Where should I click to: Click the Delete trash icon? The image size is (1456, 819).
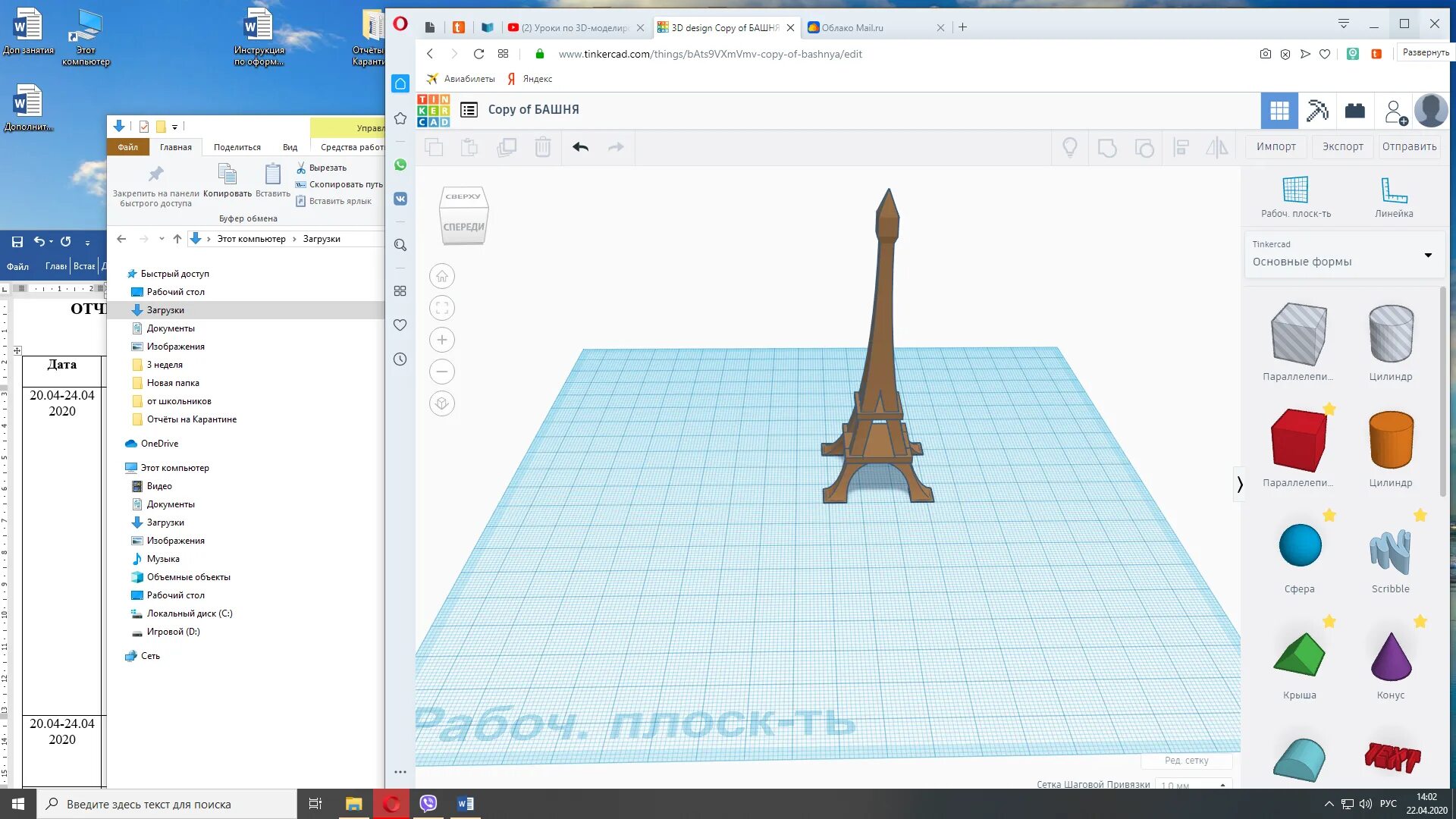543,147
